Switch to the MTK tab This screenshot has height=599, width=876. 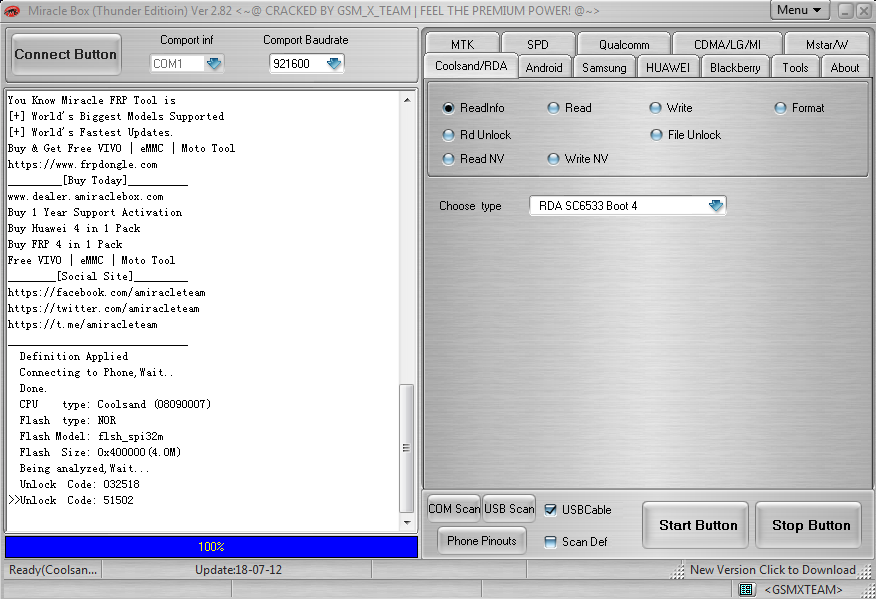[463, 44]
